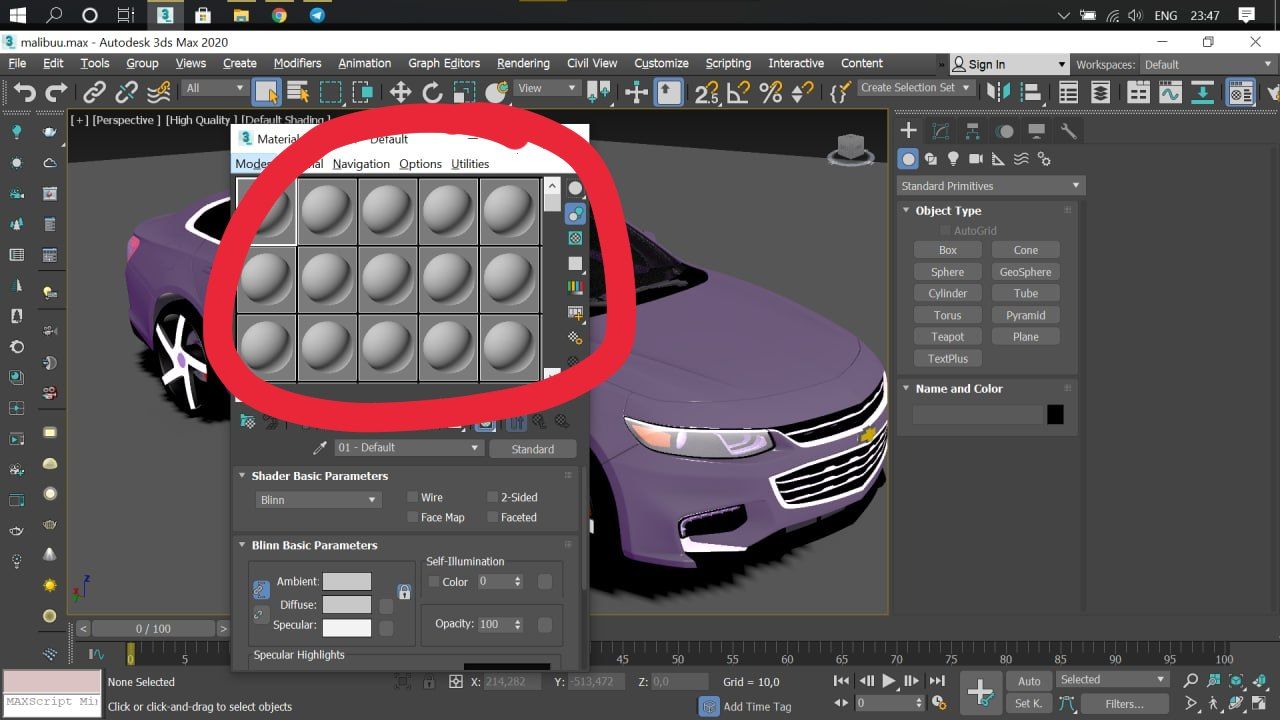Open the Modify panel icon
The height and width of the screenshot is (720, 1280).
point(941,131)
